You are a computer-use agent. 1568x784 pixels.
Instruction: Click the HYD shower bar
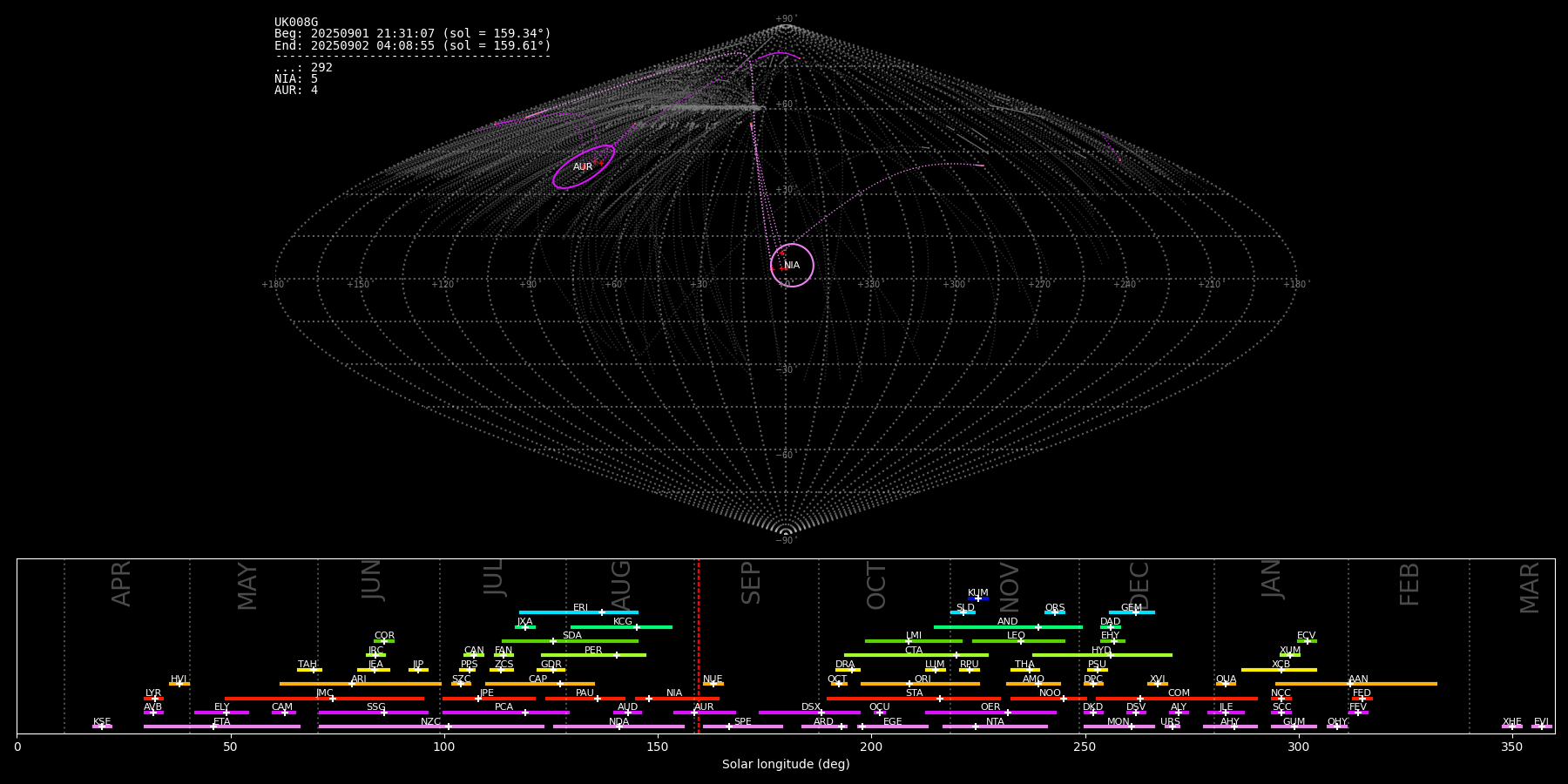click(1102, 655)
